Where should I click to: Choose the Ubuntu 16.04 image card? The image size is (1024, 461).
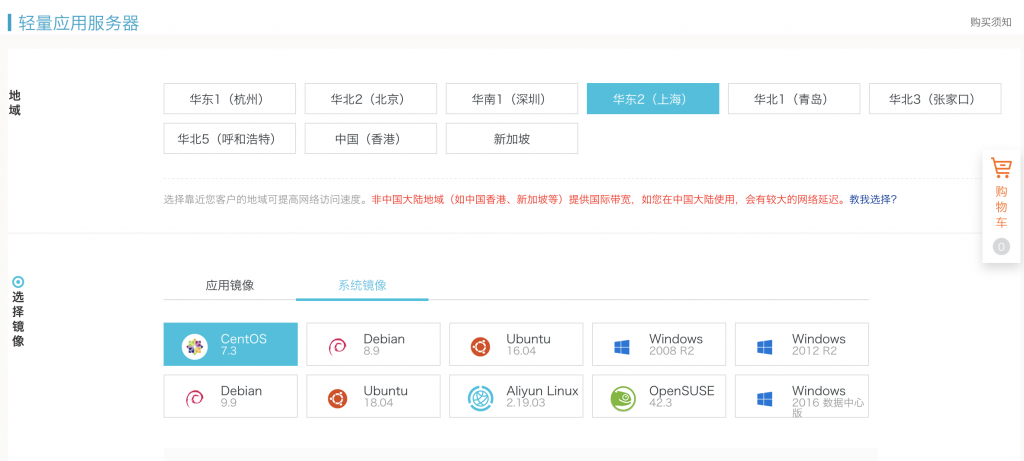(517, 344)
